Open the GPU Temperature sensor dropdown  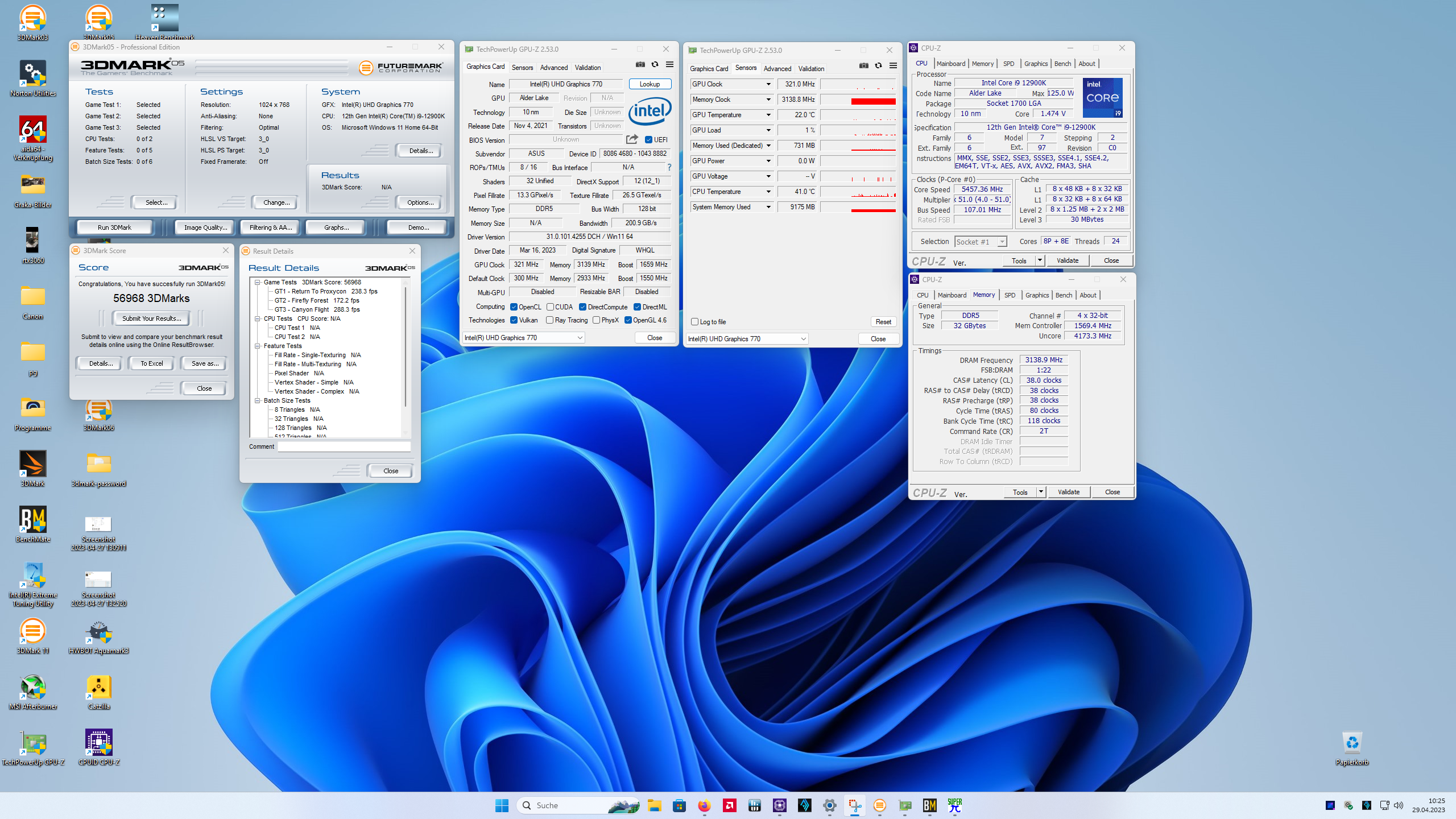pos(768,115)
